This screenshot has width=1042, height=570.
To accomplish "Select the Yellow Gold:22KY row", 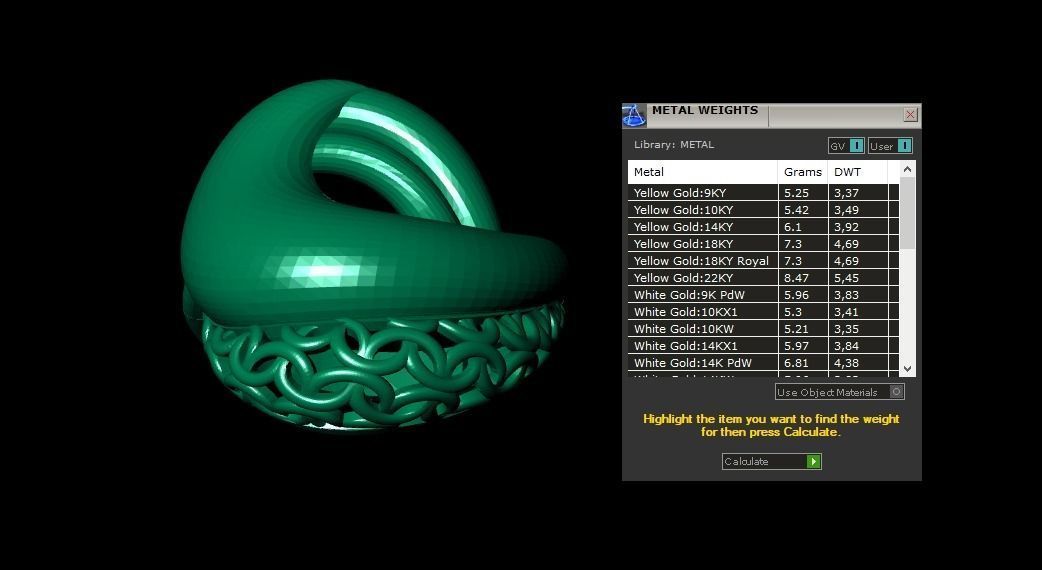I will pyautogui.click(x=763, y=278).
